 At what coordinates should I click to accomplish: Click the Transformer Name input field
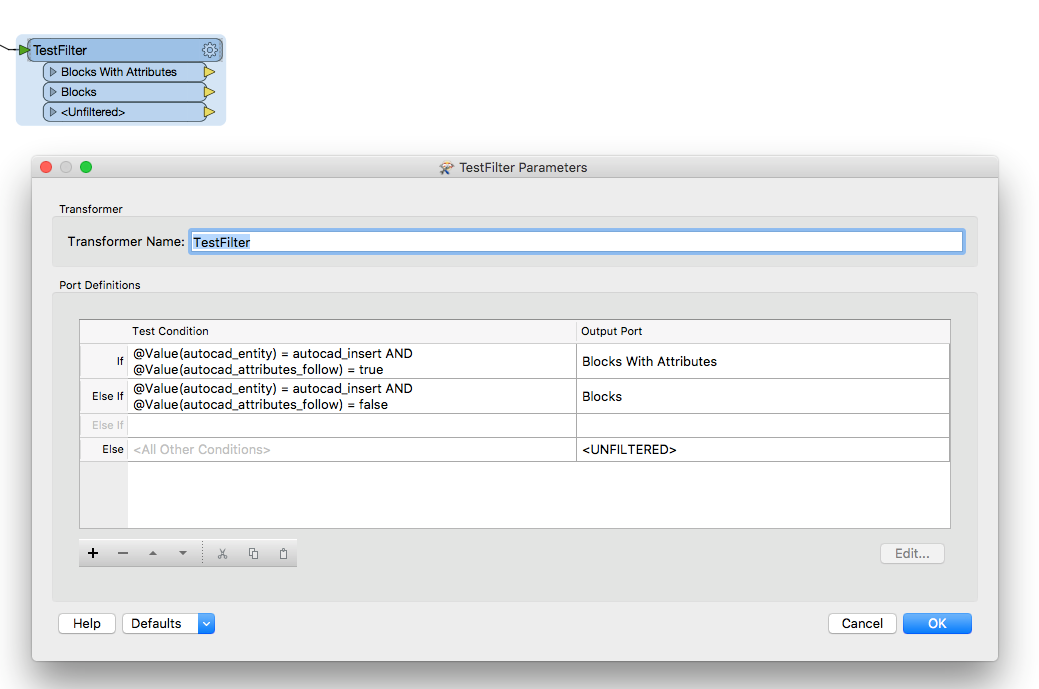pyautogui.click(x=575, y=241)
